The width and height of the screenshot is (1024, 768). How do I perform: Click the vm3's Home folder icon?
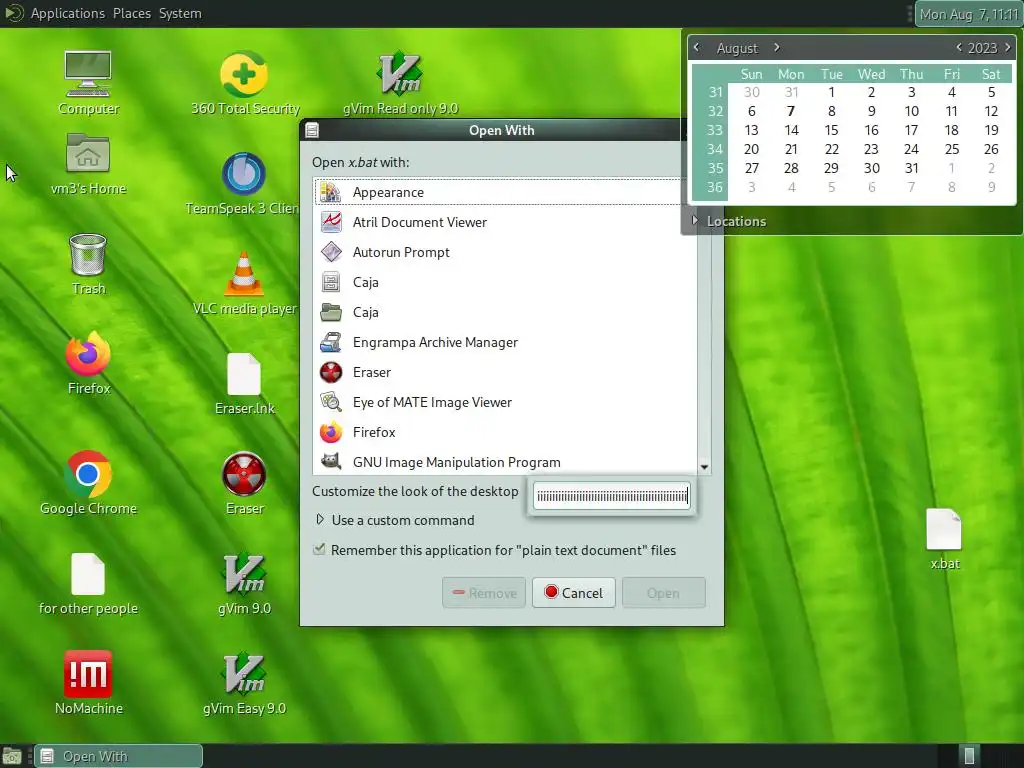pos(88,154)
